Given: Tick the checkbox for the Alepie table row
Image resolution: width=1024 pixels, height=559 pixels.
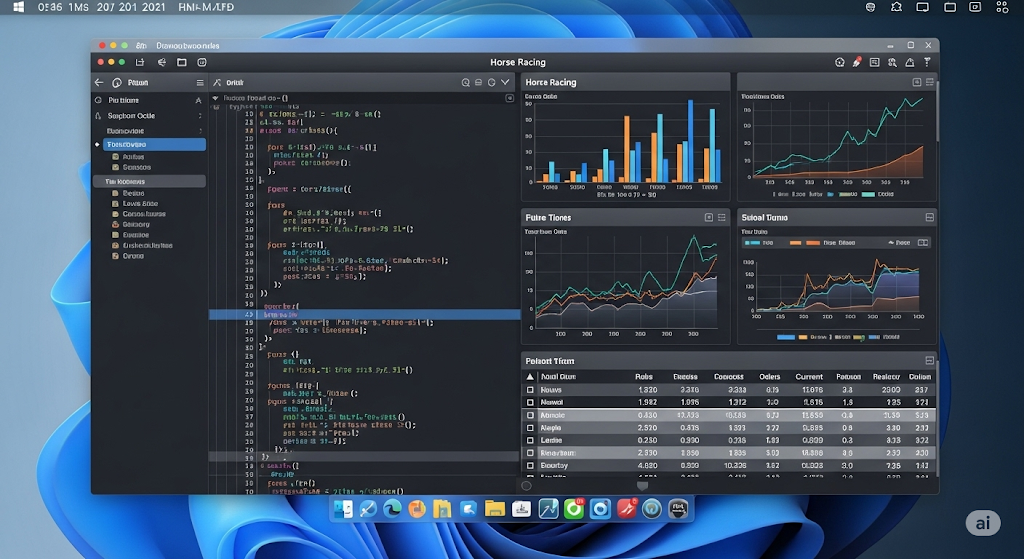Looking at the screenshot, I should pos(530,427).
